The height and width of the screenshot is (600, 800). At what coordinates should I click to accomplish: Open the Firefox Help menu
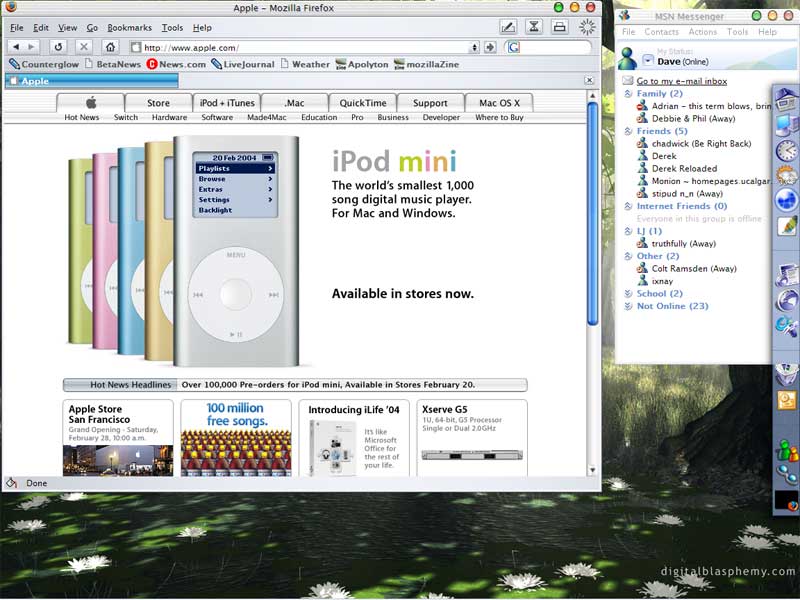click(202, 28)
